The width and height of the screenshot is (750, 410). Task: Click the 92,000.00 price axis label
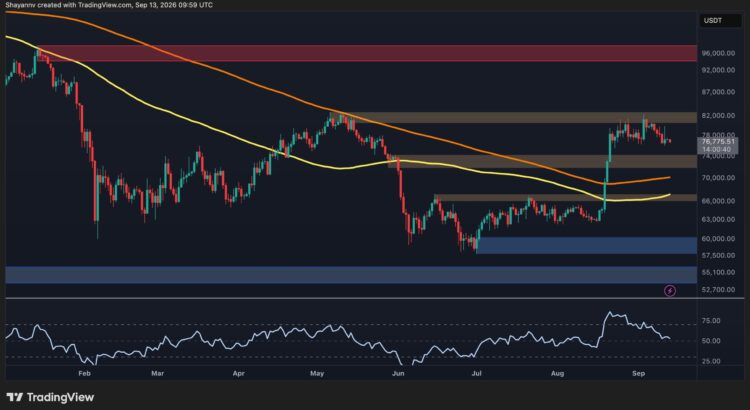(718, 70)
